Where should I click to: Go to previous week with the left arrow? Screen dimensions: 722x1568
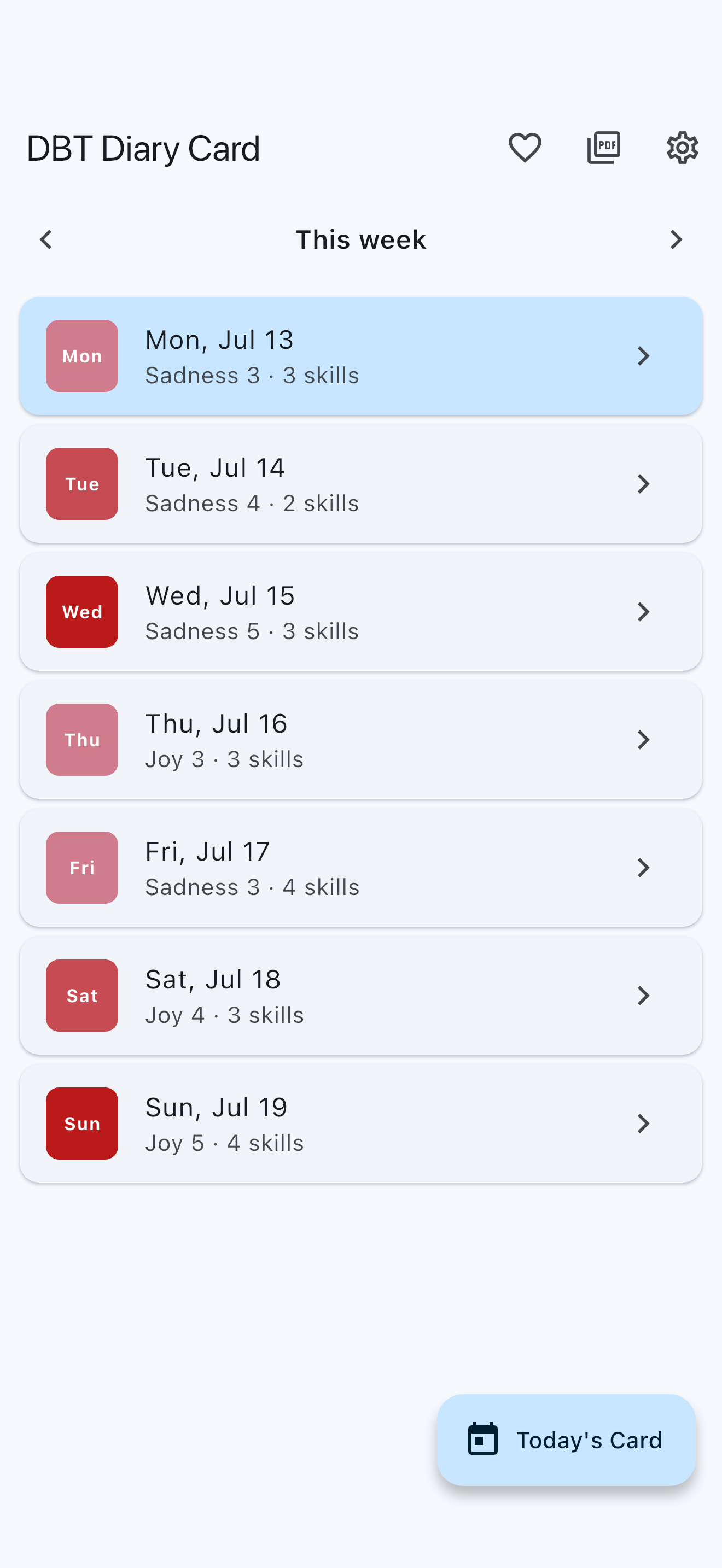click(x=46, y=239)
